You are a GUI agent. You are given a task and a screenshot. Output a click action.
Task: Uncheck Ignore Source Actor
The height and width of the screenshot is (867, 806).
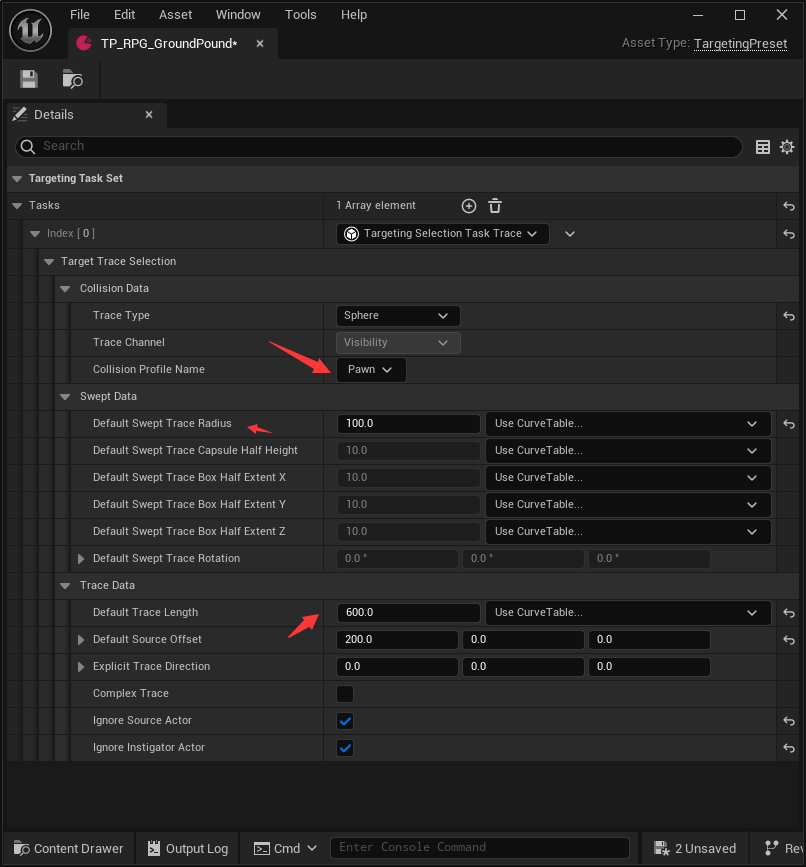345,720
